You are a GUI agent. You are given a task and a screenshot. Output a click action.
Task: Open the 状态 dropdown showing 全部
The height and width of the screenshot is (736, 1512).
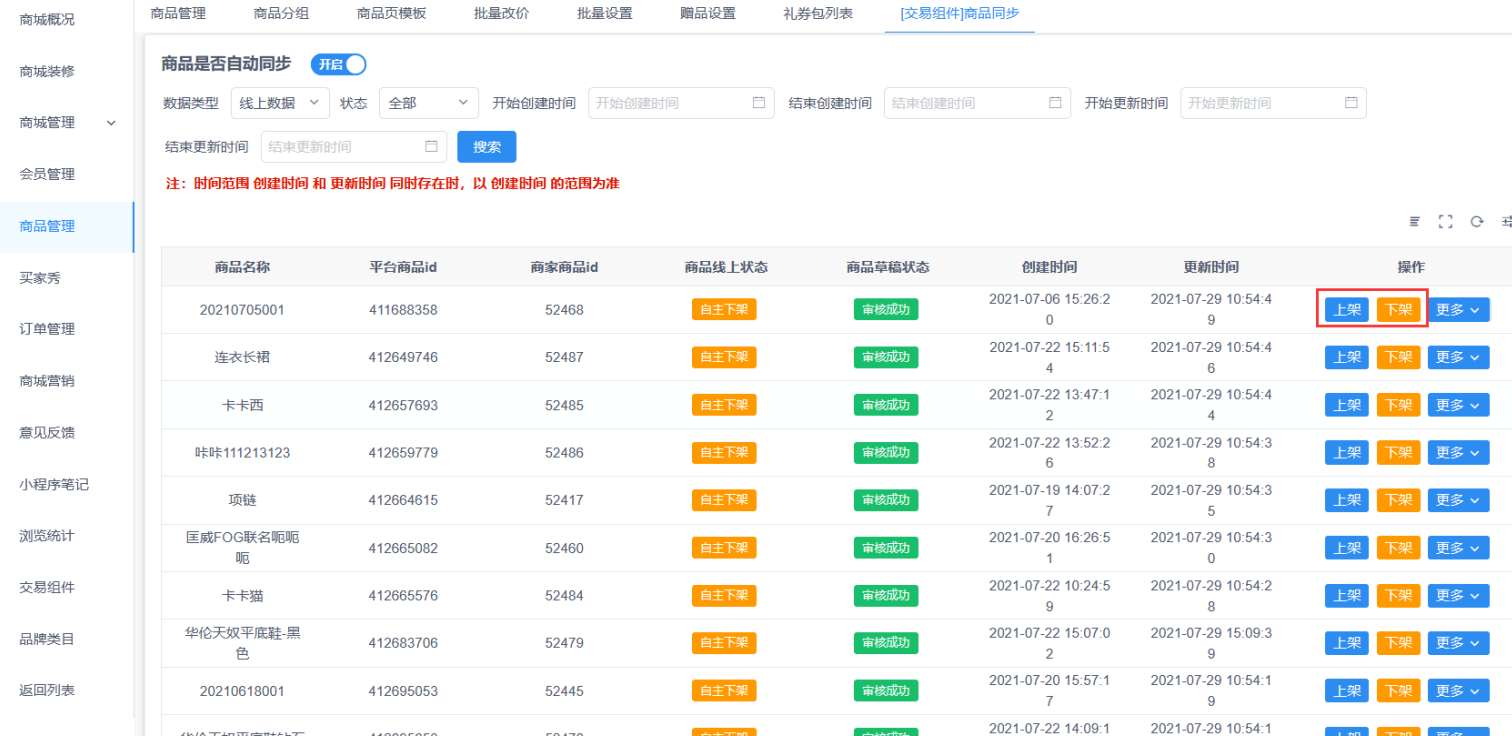[x=429, y=103]
